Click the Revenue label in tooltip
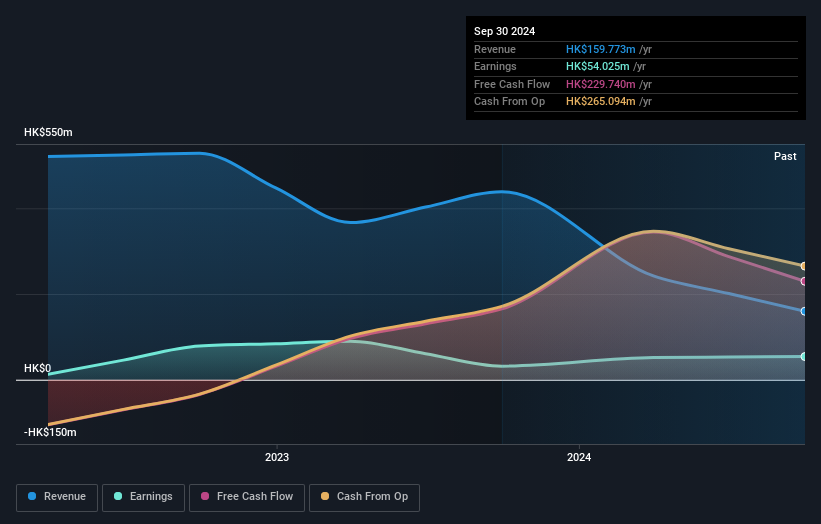This screenshot has height=524, width=821. [495, 49]
